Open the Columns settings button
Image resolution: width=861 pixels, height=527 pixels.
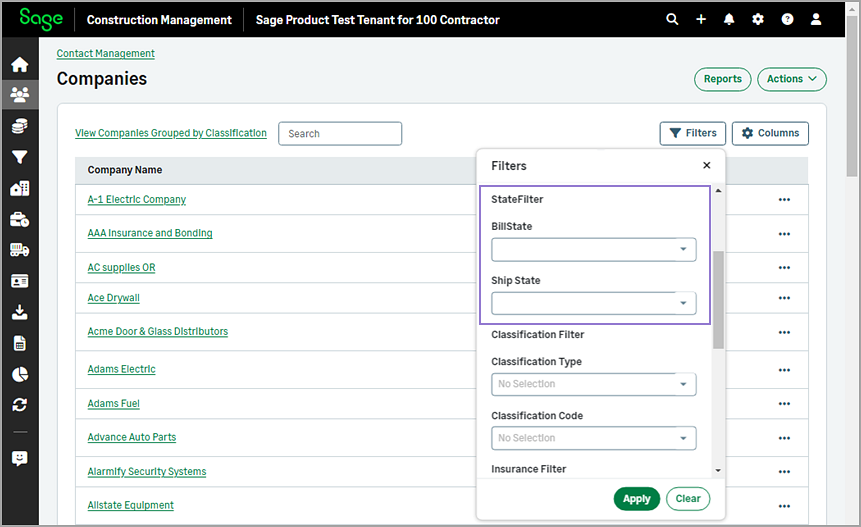pyautogui.click(x=770, y=133)
